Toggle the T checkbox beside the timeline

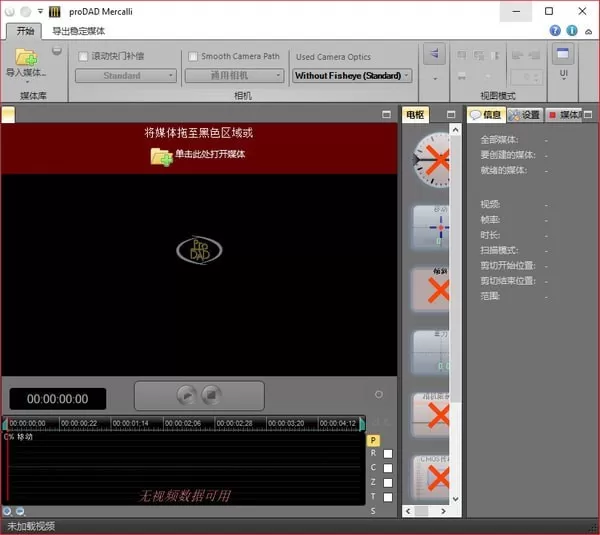(x=388, y=497)
